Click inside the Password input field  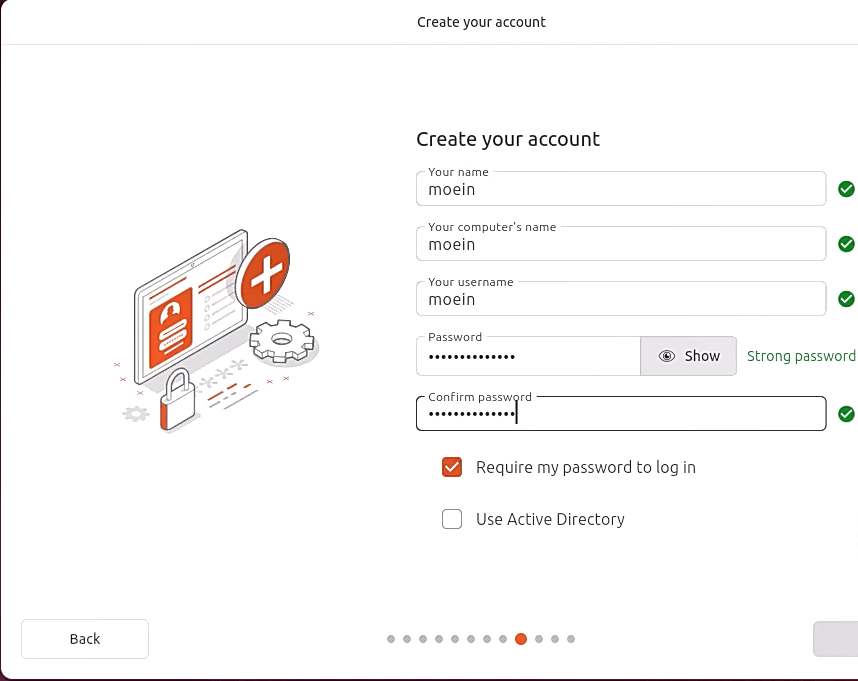[x=530, y=356]
